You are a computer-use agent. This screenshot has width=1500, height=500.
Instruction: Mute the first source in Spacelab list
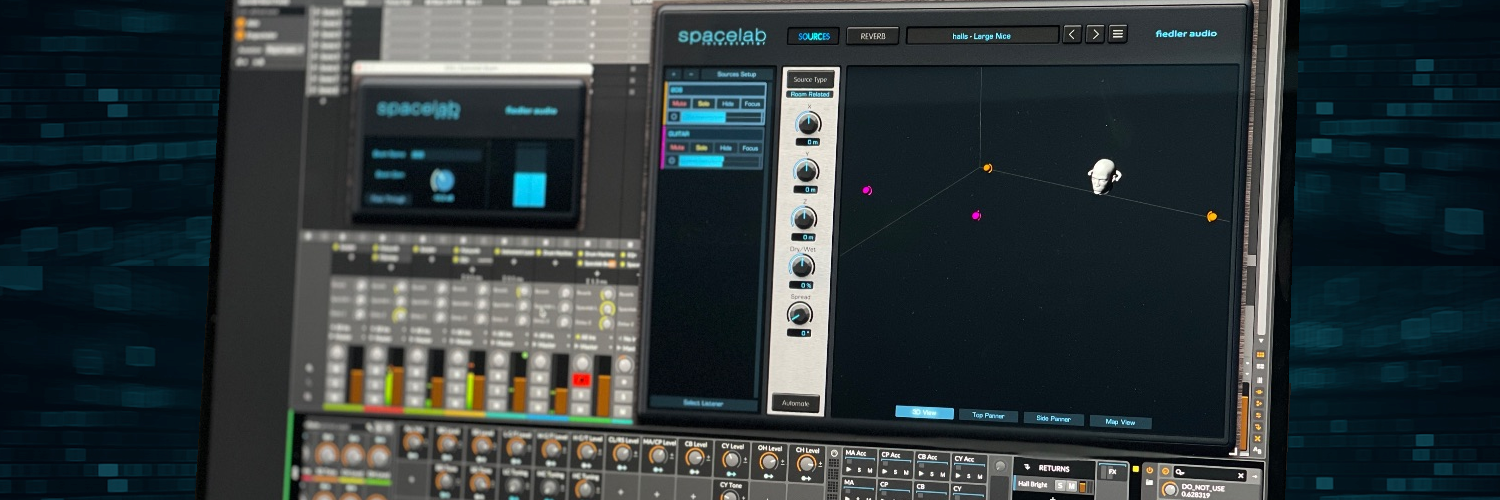(679, 103)
